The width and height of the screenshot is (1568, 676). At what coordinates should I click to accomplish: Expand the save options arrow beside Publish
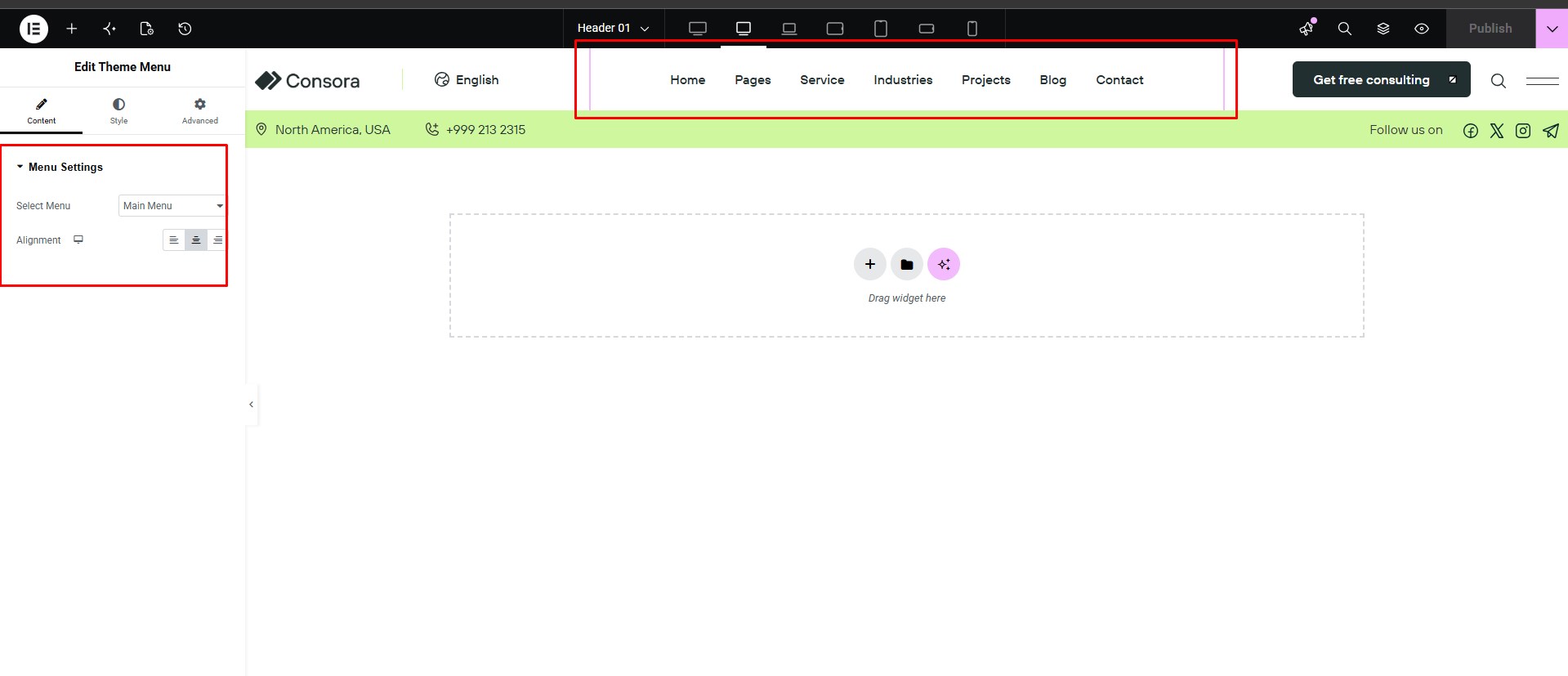1552,29
